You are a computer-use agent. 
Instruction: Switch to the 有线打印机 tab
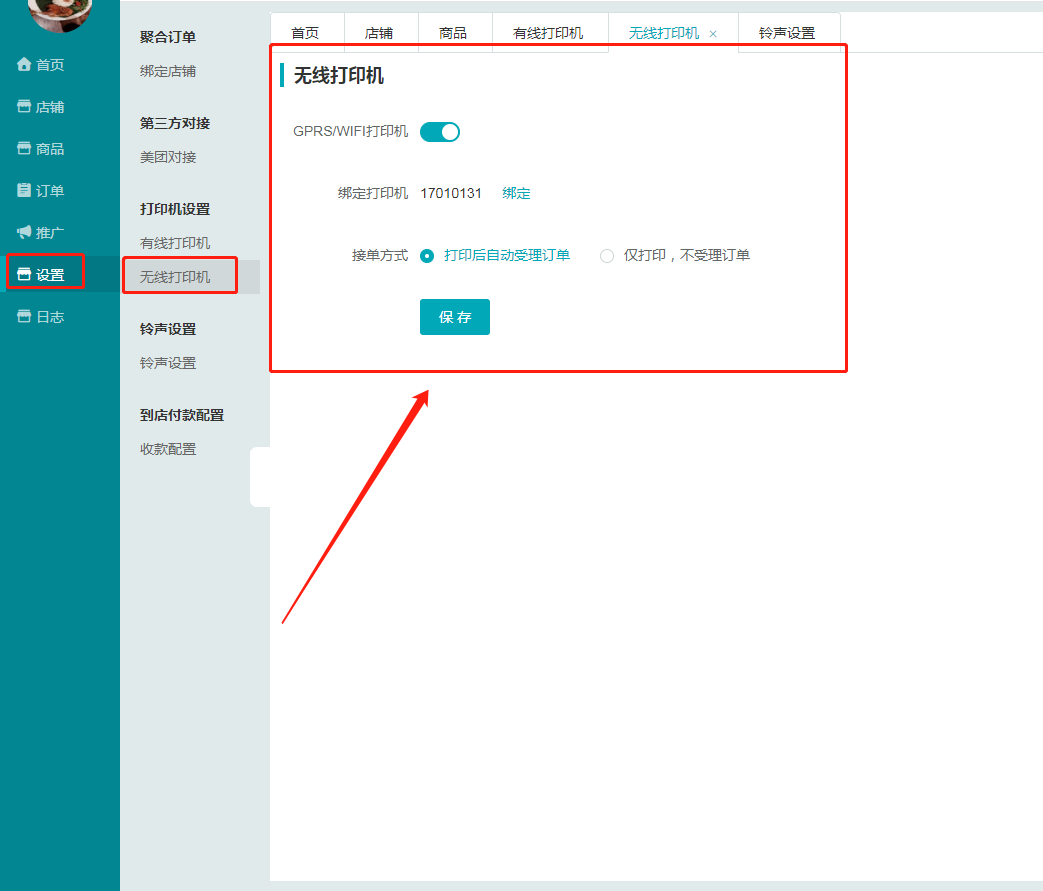[548, 33]
